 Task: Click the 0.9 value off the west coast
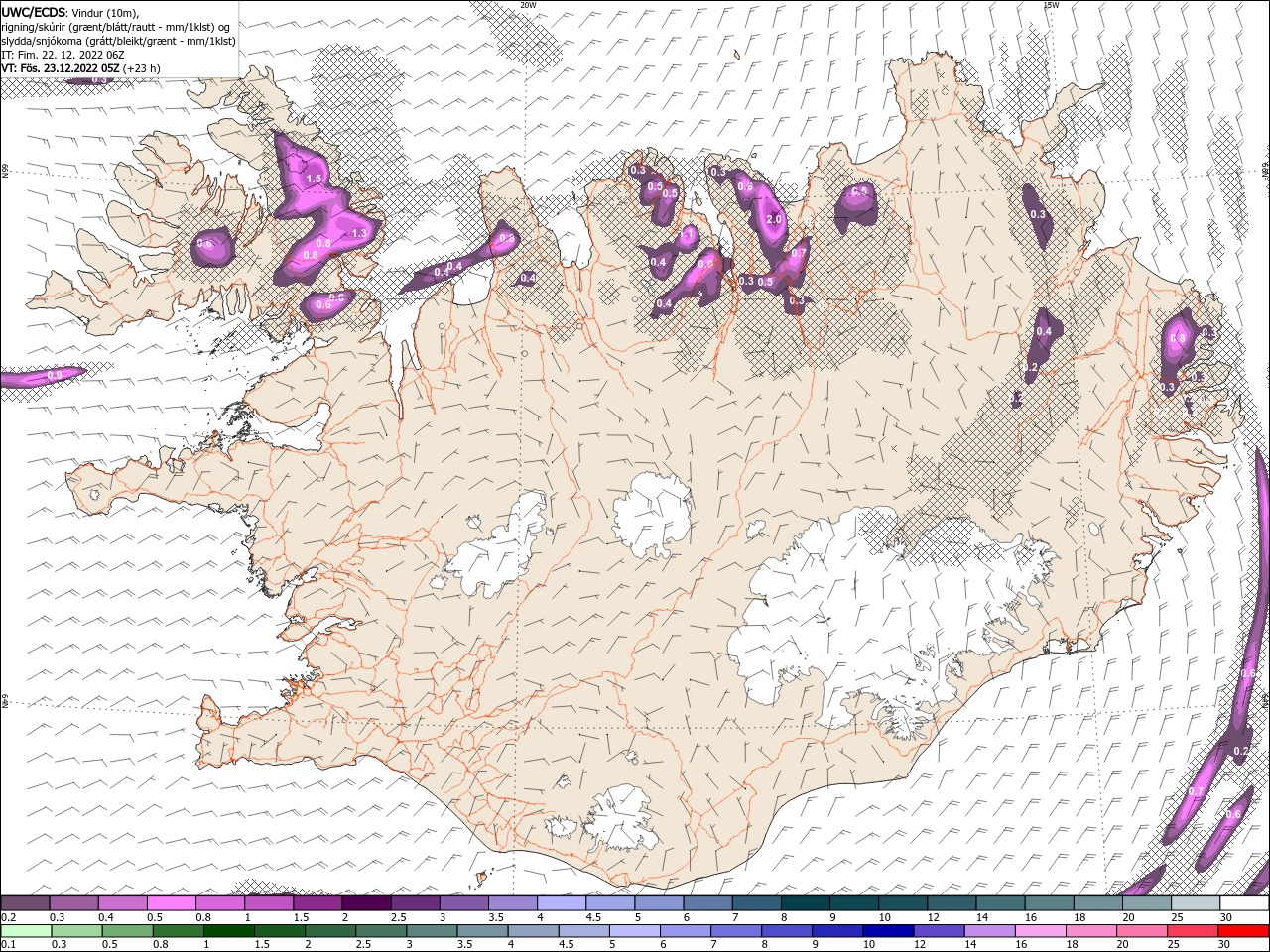pyautogui.click(x=55, y=374)
